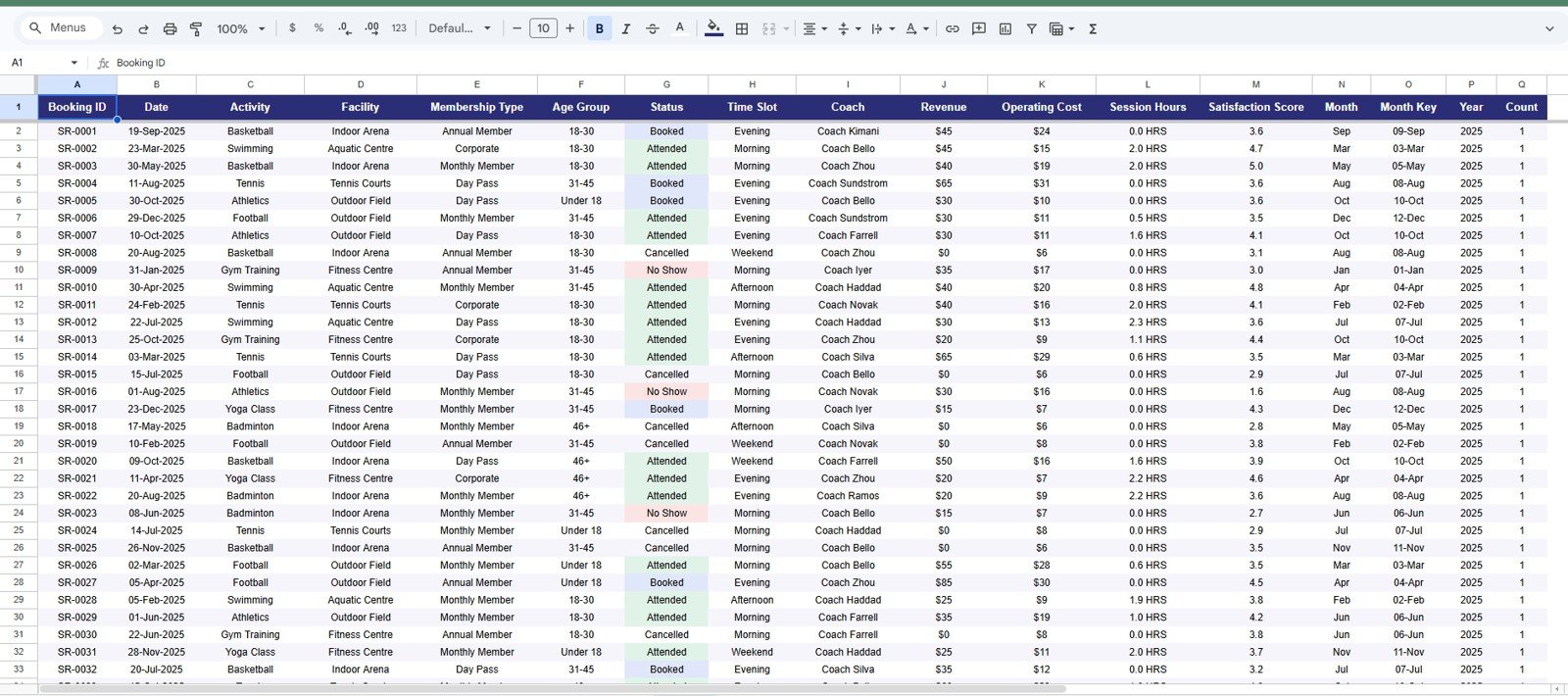
Task: Open the Borders tool
Action: pos(742,28)
